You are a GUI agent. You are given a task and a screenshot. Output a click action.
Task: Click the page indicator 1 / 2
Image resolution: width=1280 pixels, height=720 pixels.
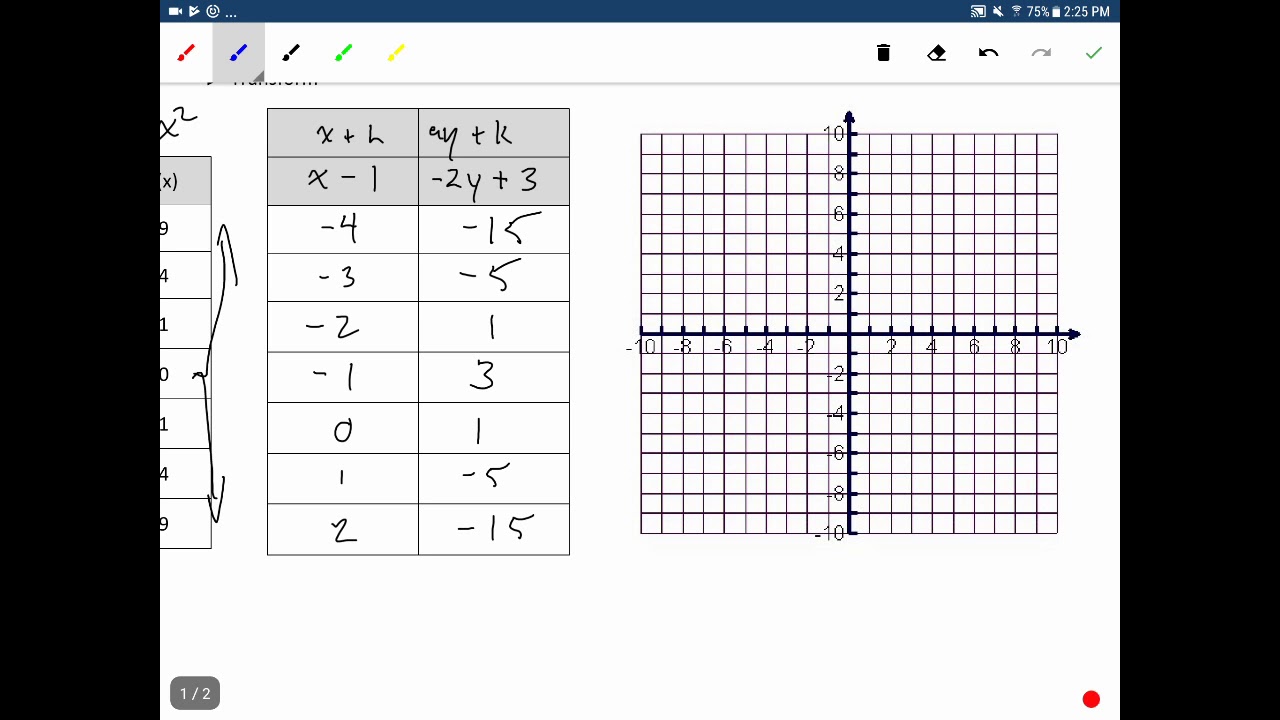tap(195, 693)
